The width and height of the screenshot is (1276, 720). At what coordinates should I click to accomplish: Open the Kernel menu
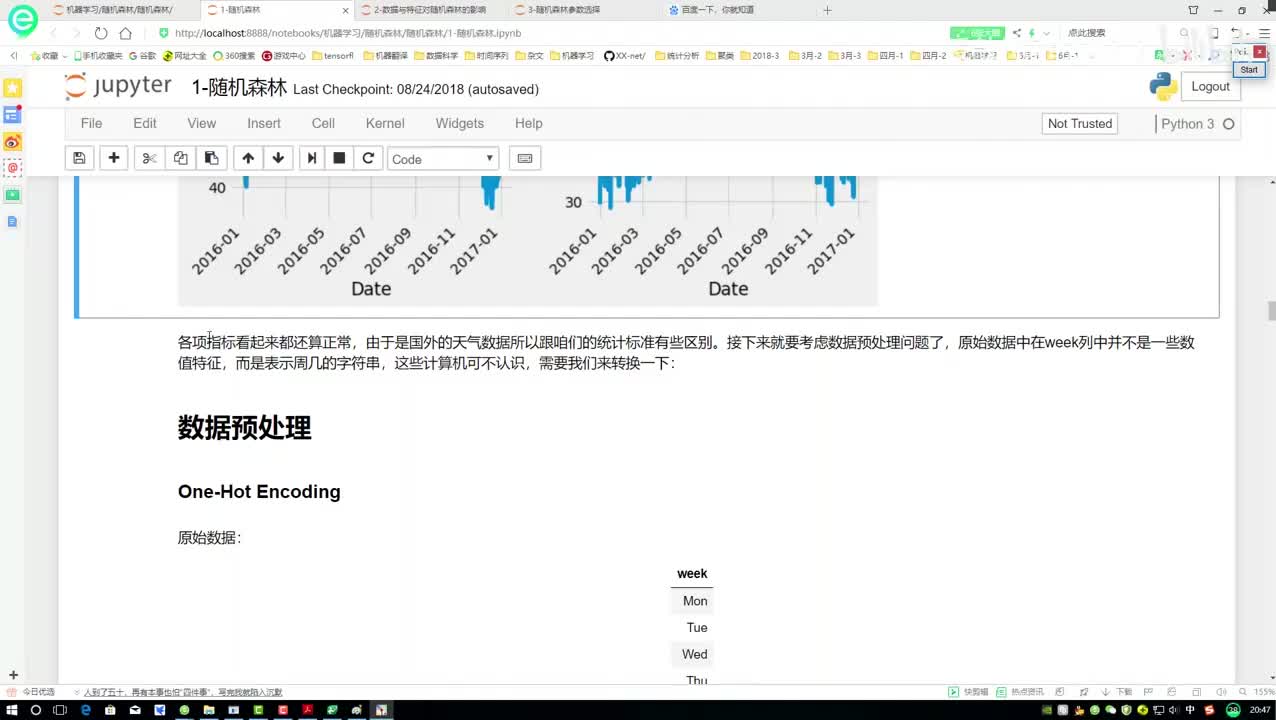click(x=385, y=123)
